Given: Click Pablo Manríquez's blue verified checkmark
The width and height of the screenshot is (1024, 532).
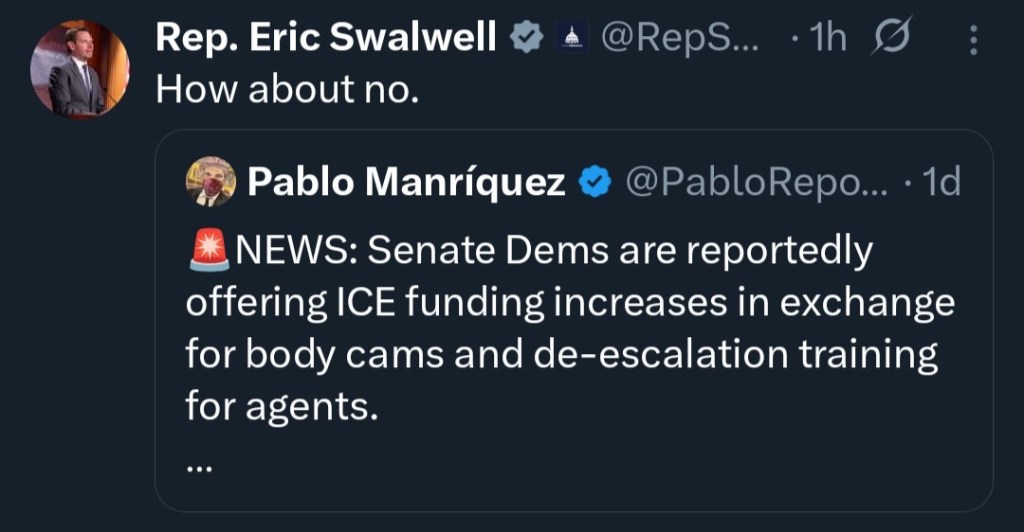Looking at the screenshot, I should tap(596, 182).
